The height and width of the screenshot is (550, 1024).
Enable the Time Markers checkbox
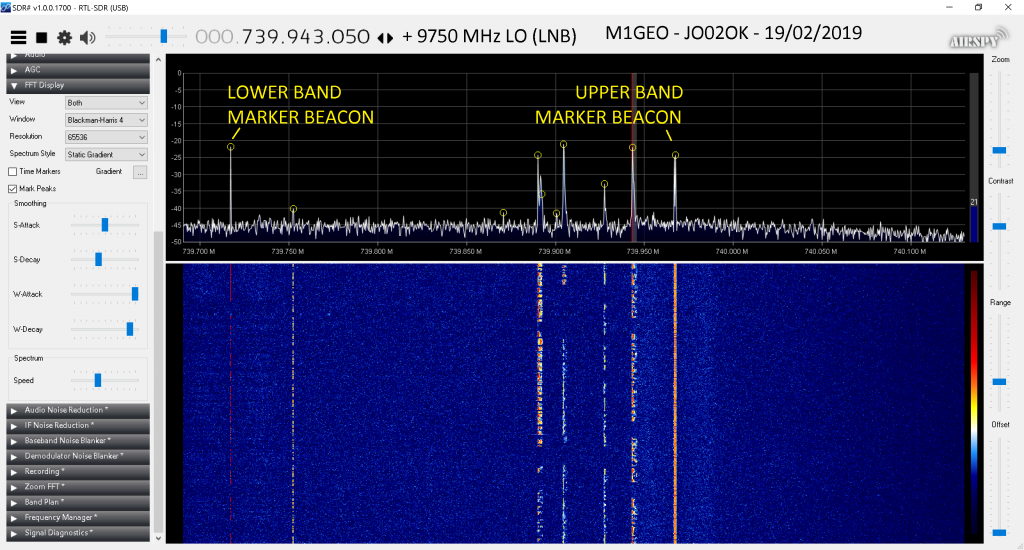pyautogui.click(x=12, y=172)
